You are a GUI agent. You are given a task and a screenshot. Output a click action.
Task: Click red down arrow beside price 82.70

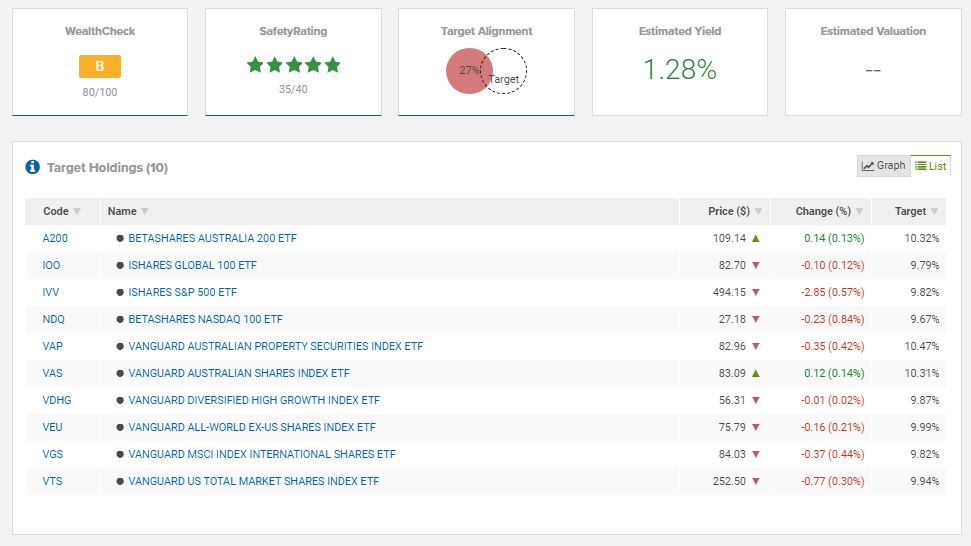click(x=755, y=265)
